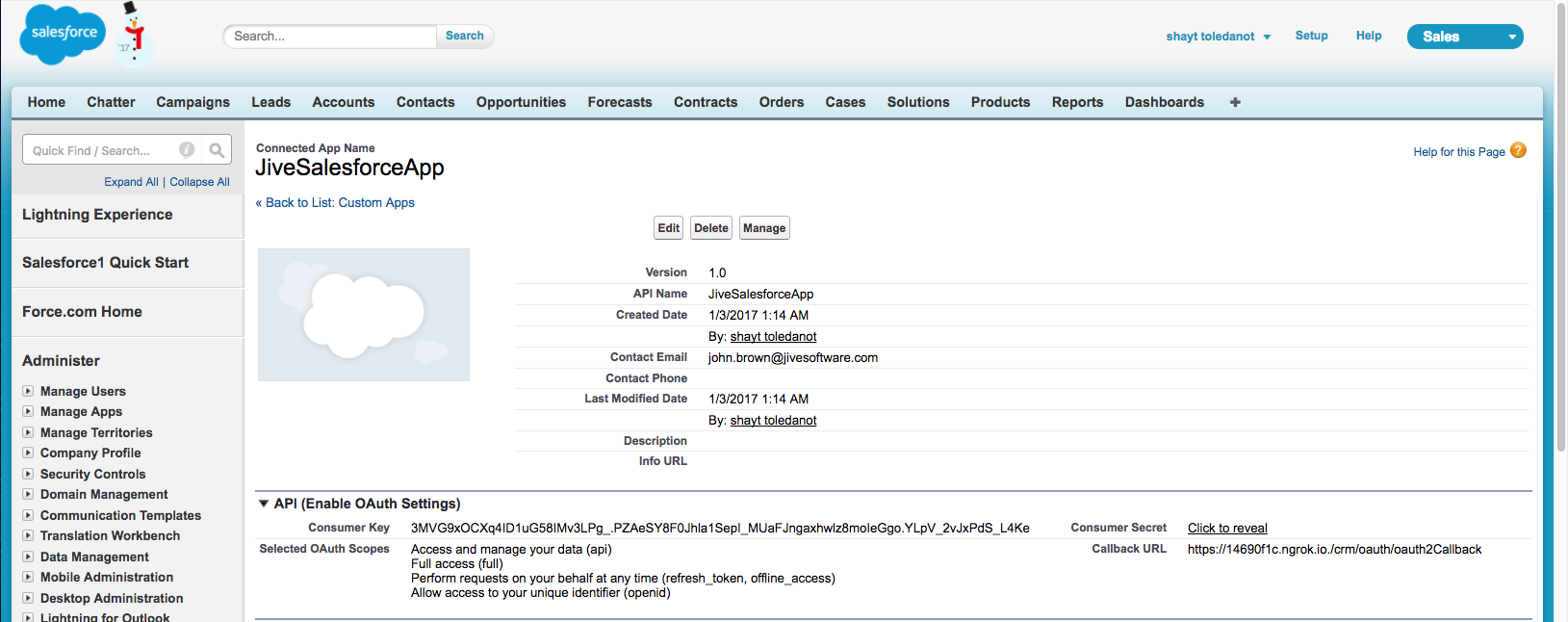Expand the Mobile Administration tree node
The image size is (1568, 622).
coord(28,577)
